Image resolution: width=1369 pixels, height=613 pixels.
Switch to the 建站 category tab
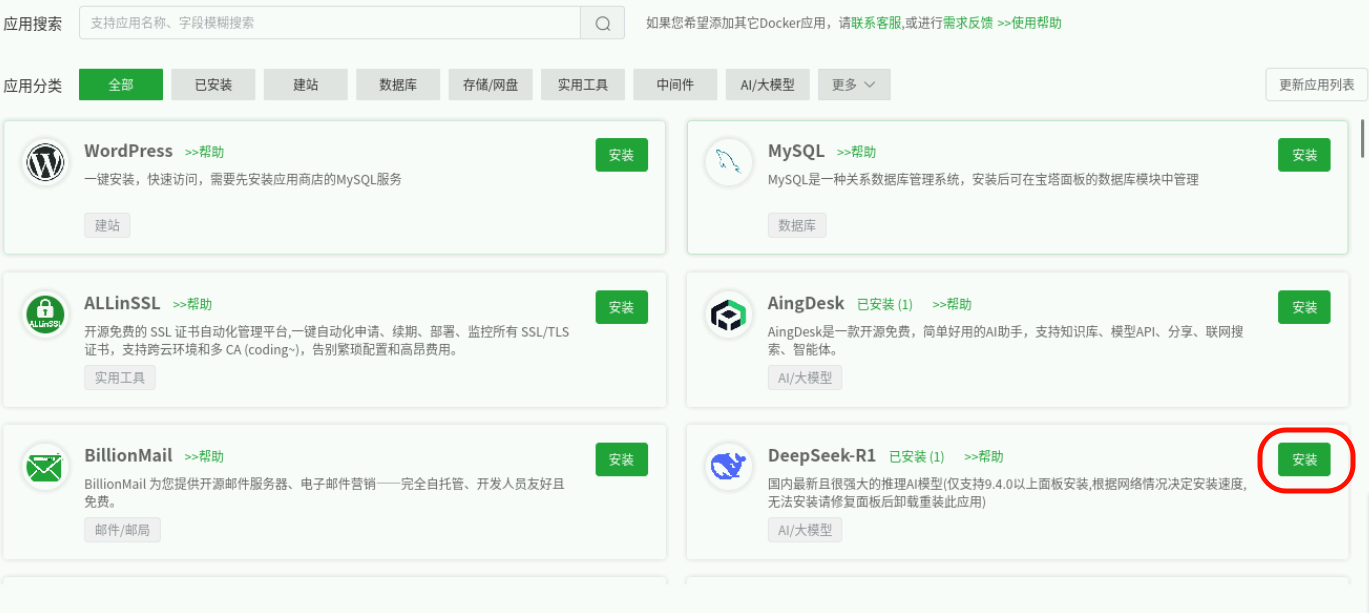point(306,85)
